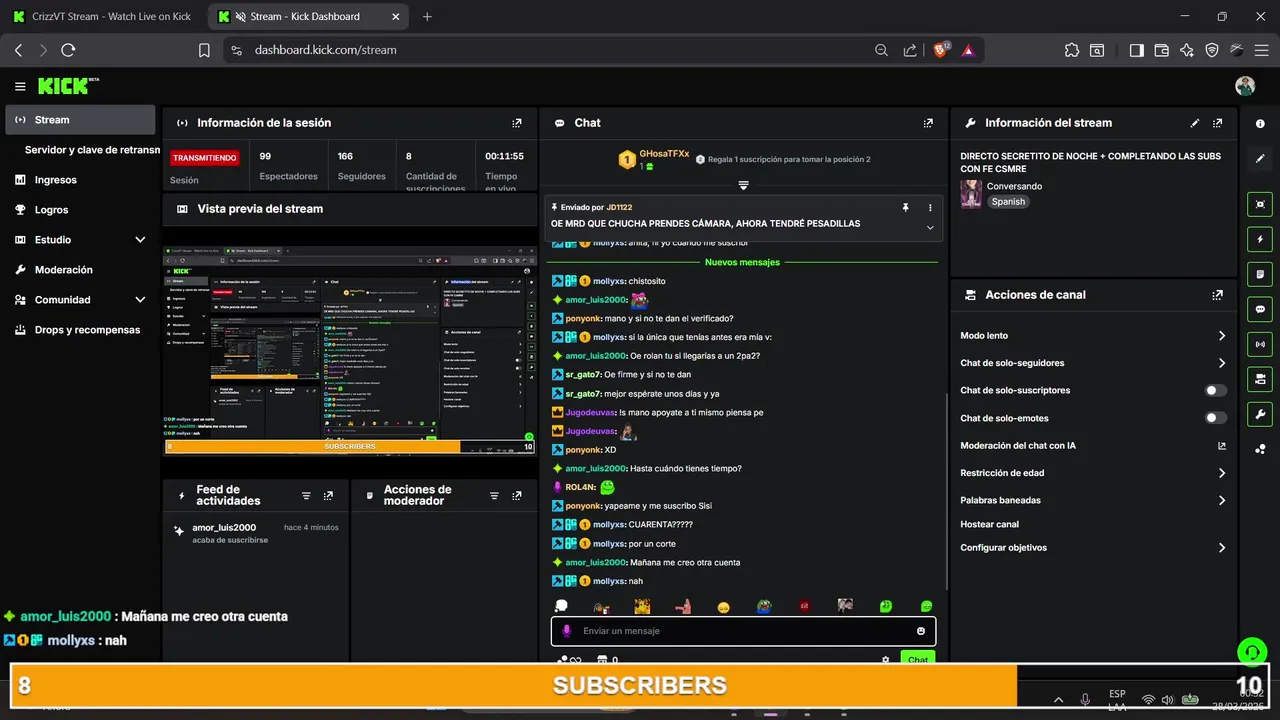This screenshot has height=720, width=1280.
Task: Open the Kick hamburger menu
Action: (x=20, y=87)
